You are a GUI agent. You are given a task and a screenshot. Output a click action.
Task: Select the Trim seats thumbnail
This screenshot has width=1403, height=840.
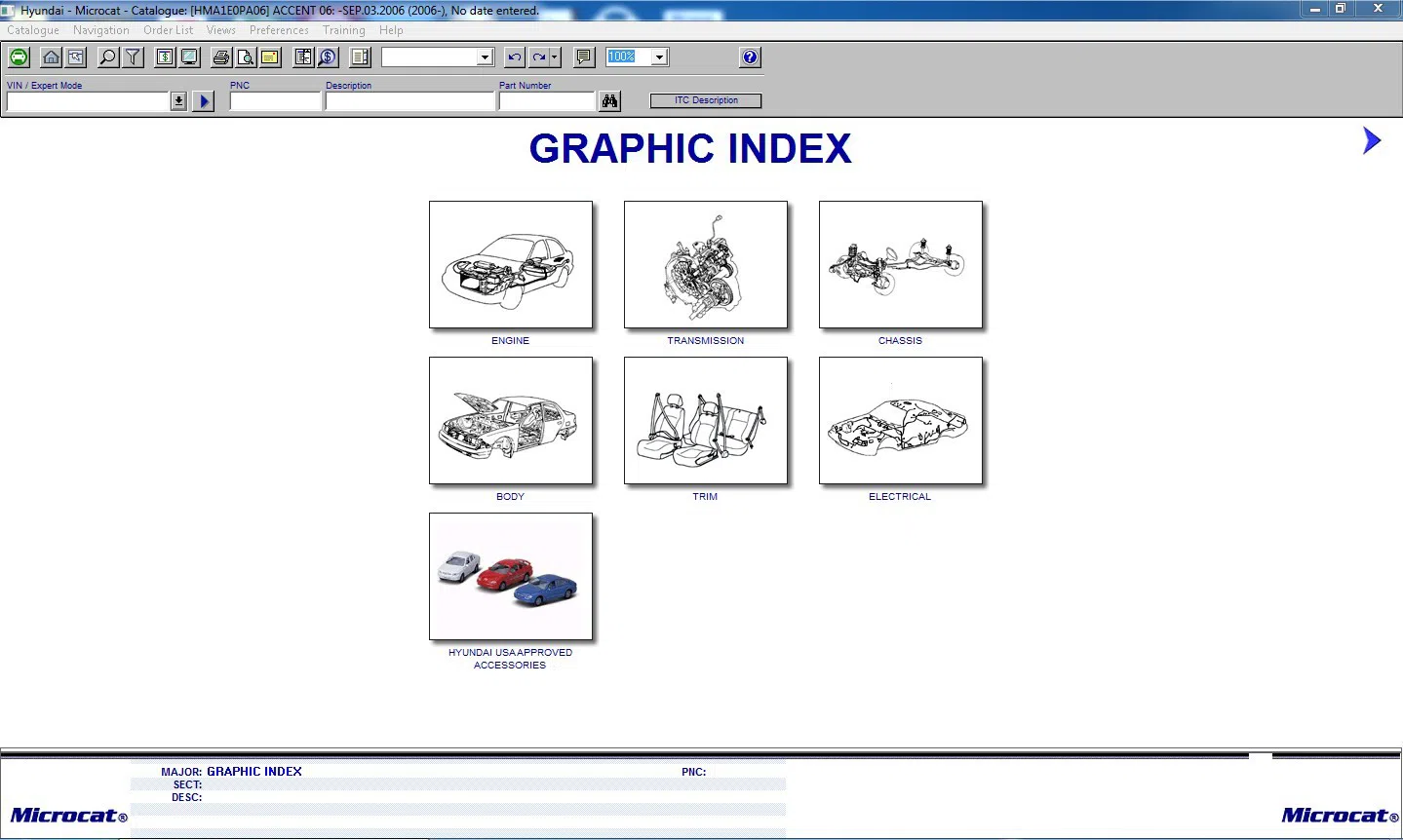706,421
